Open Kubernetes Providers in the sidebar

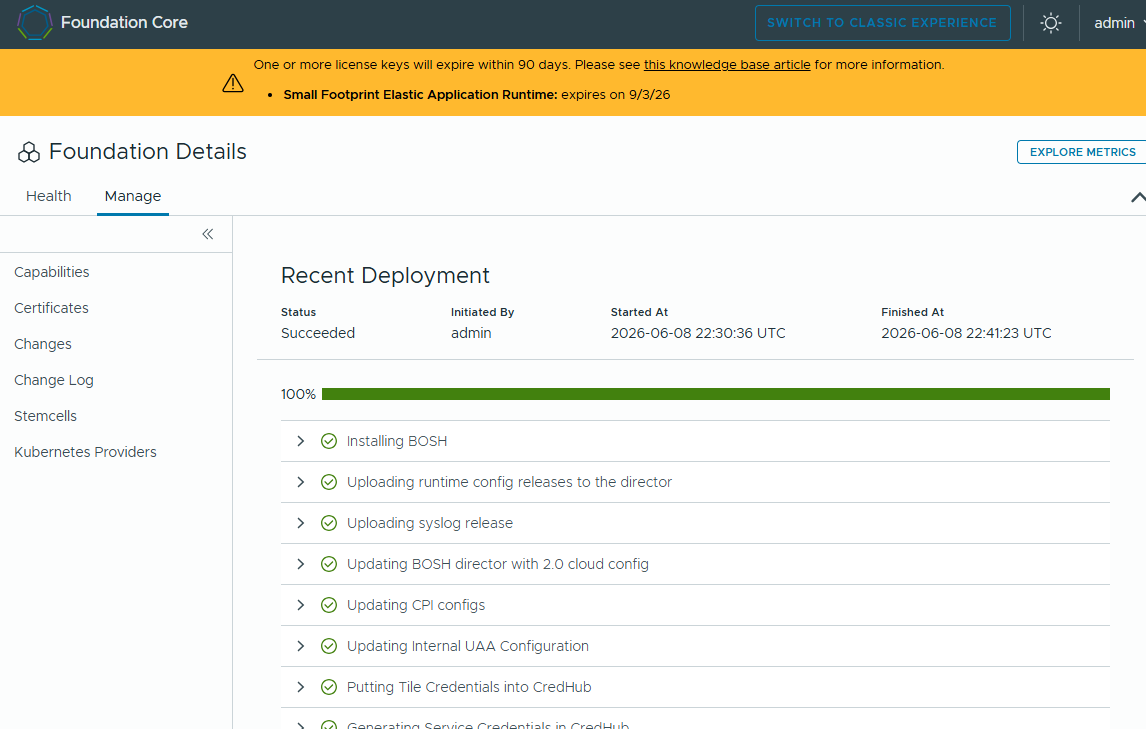(x=86, y=452)
